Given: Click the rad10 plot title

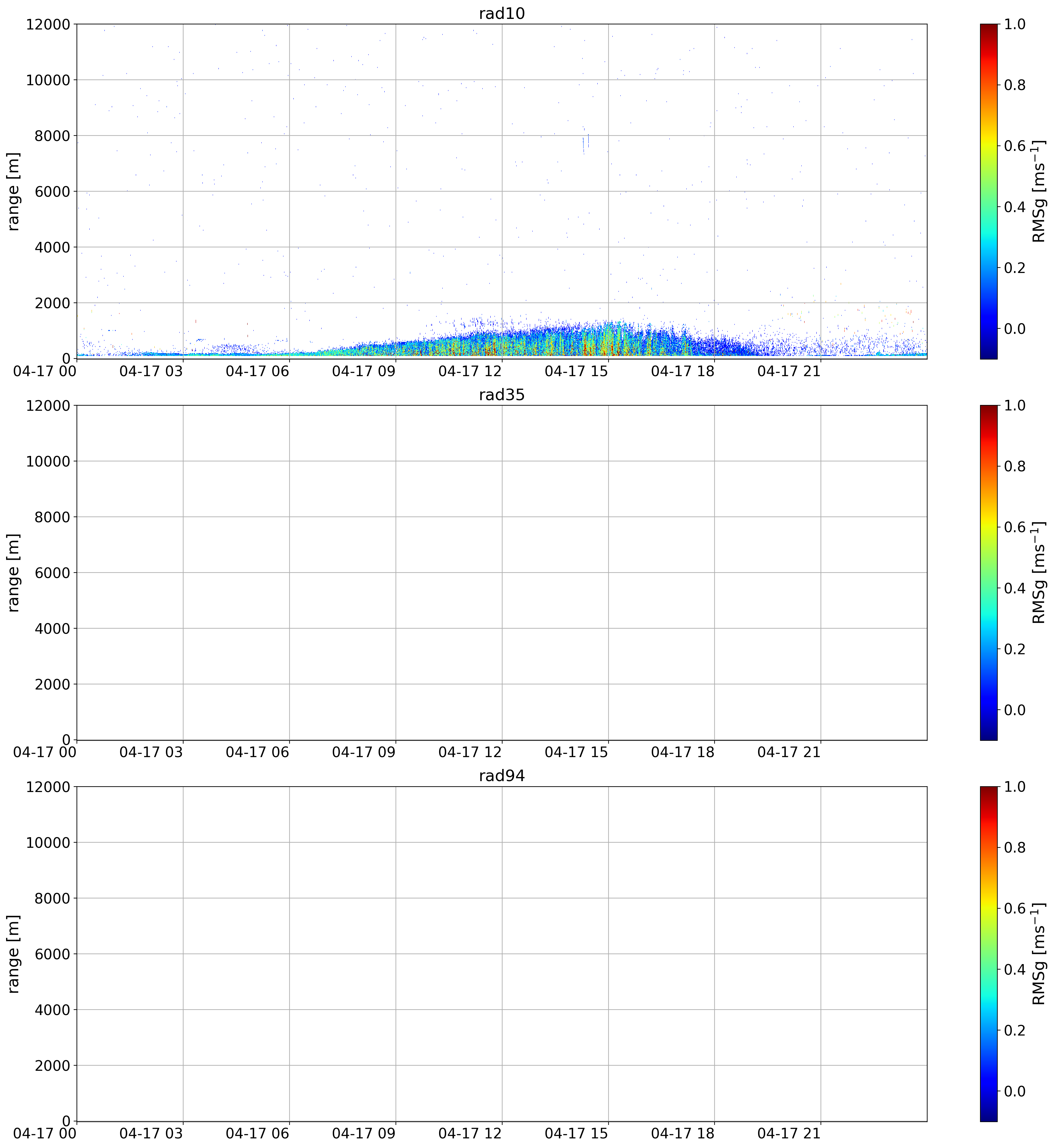Looking at the screenshot, I should pos(501,14).
